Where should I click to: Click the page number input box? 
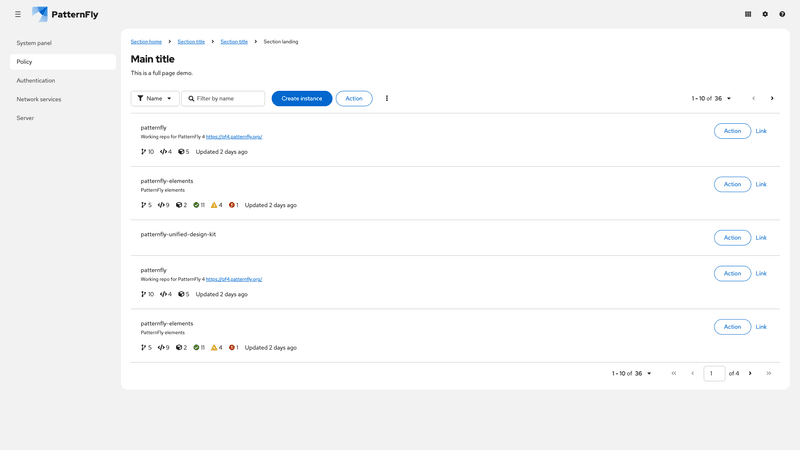pyautogui.click(x=714, y=373)
